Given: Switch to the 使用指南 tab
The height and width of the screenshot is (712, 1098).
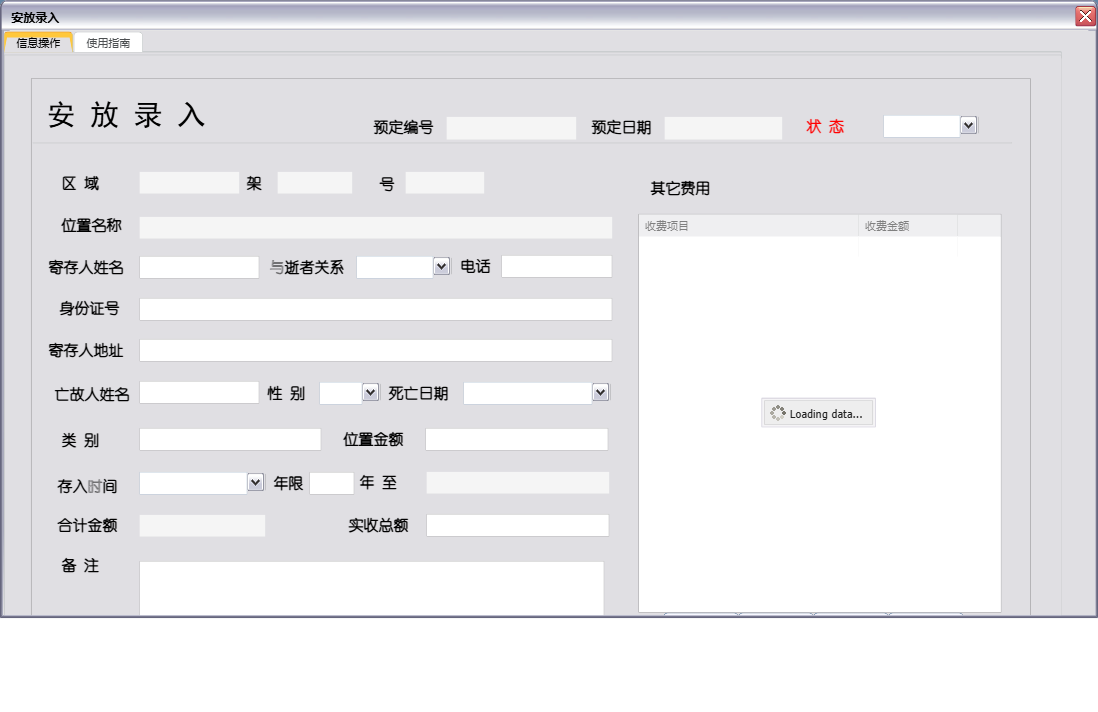Looking at the screenshot, I should point(108,42).
